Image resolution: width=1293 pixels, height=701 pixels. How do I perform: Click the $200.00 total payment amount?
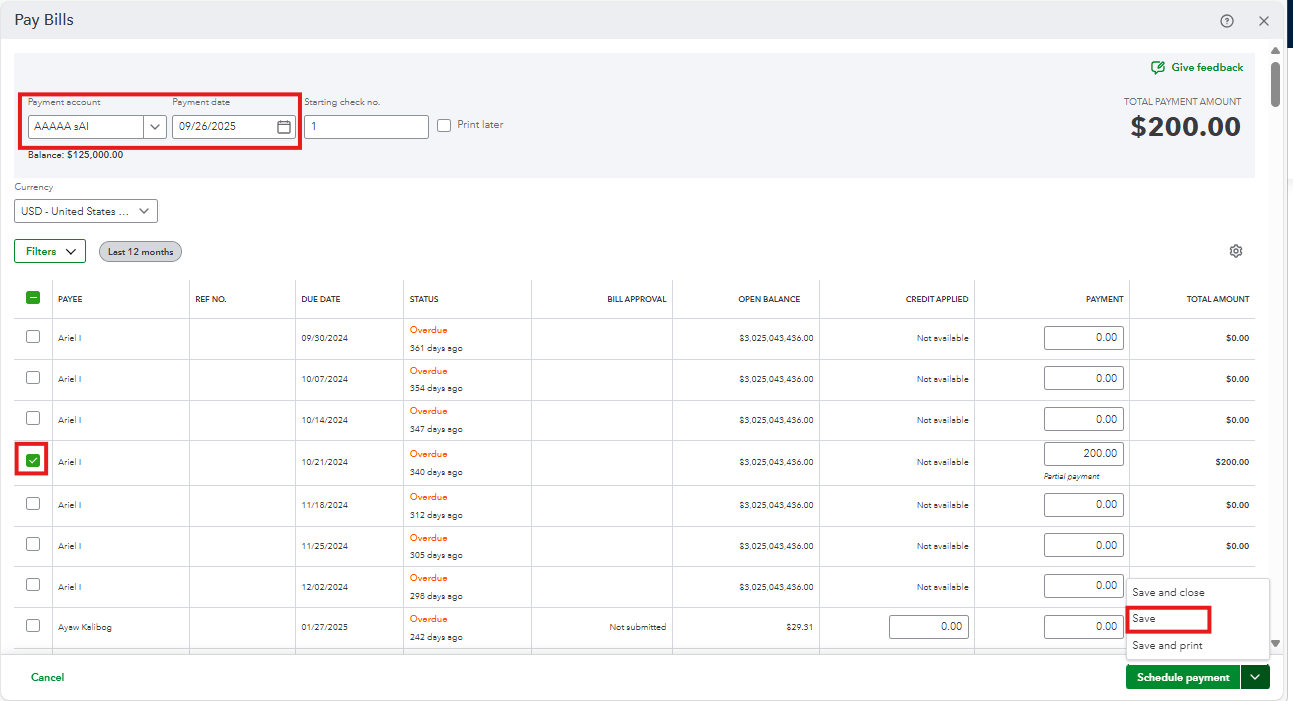click(x=1186, y=127)
